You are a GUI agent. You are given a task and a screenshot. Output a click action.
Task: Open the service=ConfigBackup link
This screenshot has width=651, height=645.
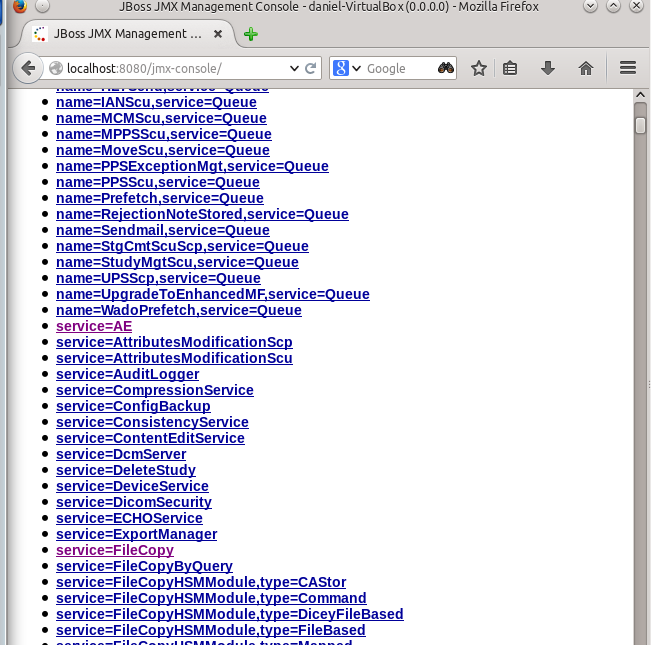pos(133,406)
